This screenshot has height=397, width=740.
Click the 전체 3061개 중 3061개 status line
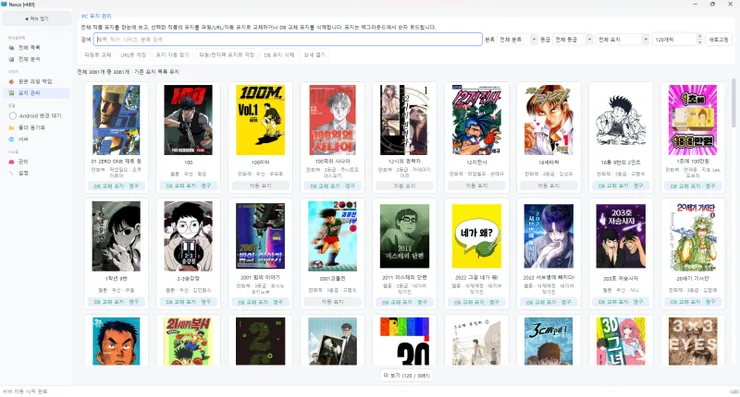[128, 72]
